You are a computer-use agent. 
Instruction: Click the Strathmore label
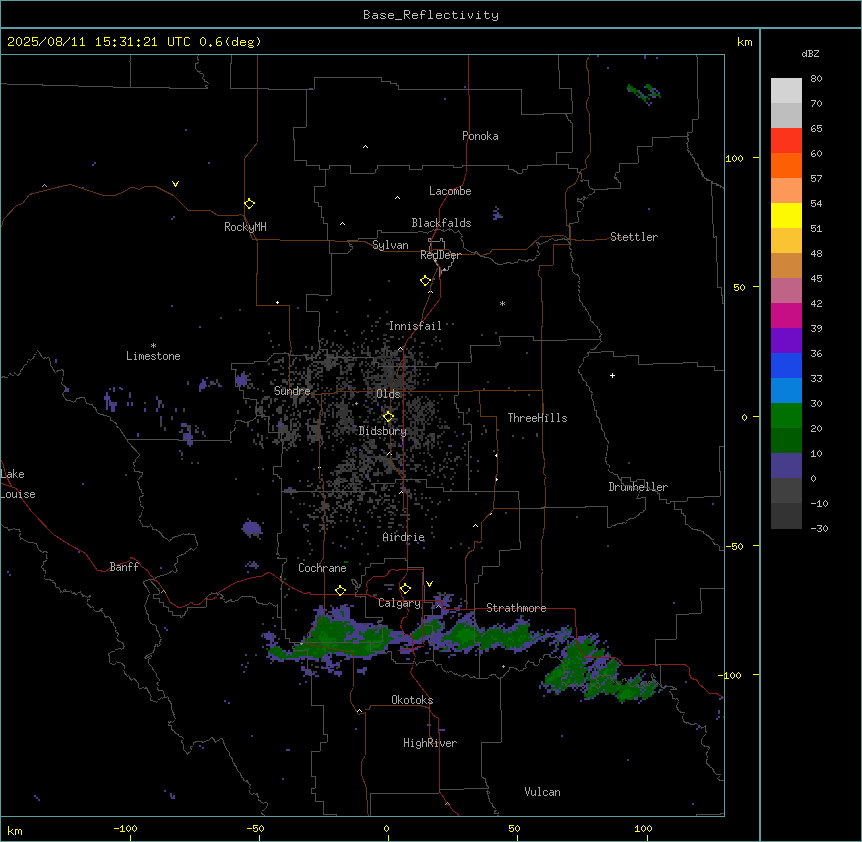point(516,608)
